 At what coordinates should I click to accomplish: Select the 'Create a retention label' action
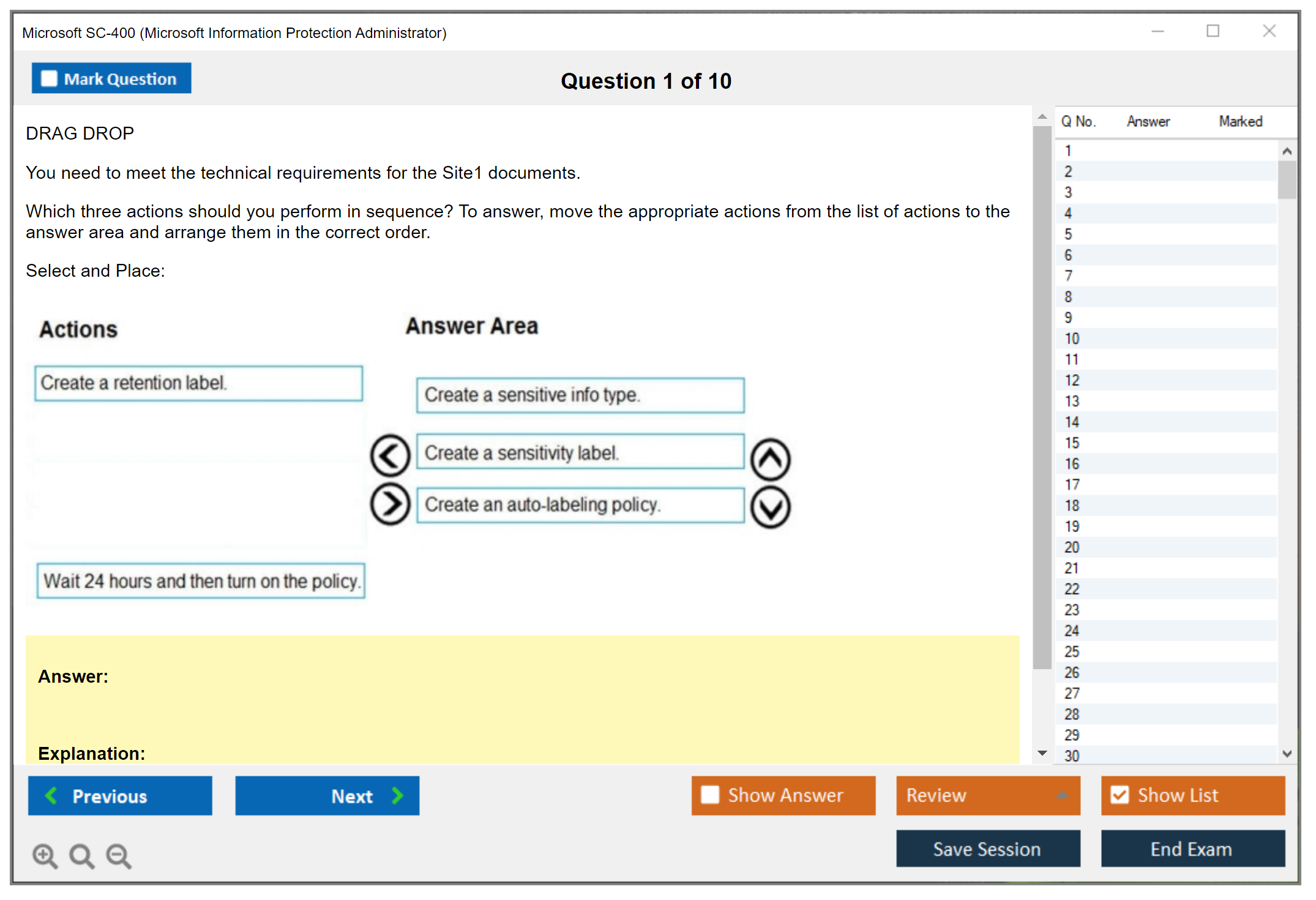tap(199, 383)
